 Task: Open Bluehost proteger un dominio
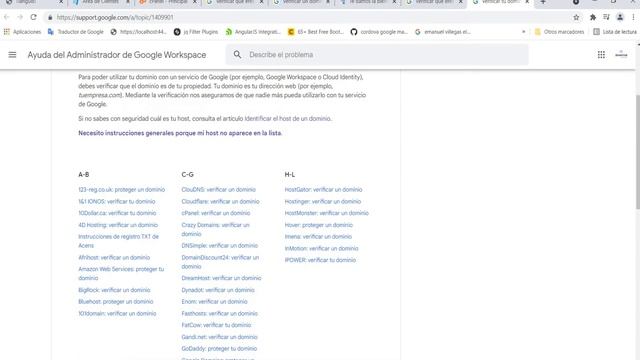coord(116,302)
